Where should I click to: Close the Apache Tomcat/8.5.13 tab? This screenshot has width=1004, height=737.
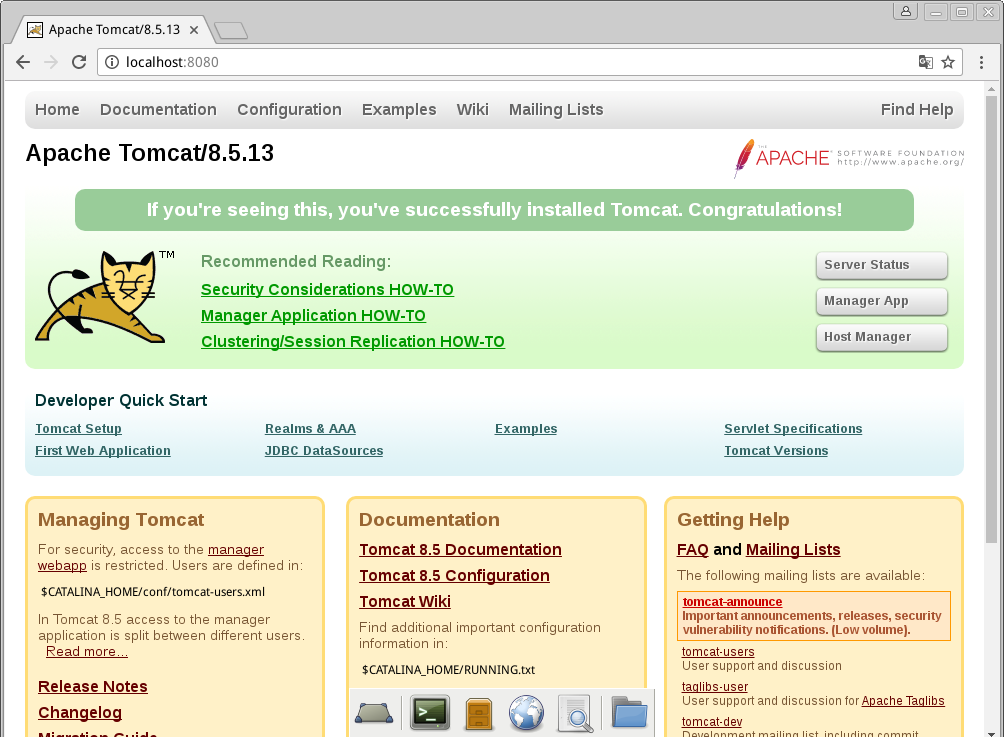click(194, 30)
